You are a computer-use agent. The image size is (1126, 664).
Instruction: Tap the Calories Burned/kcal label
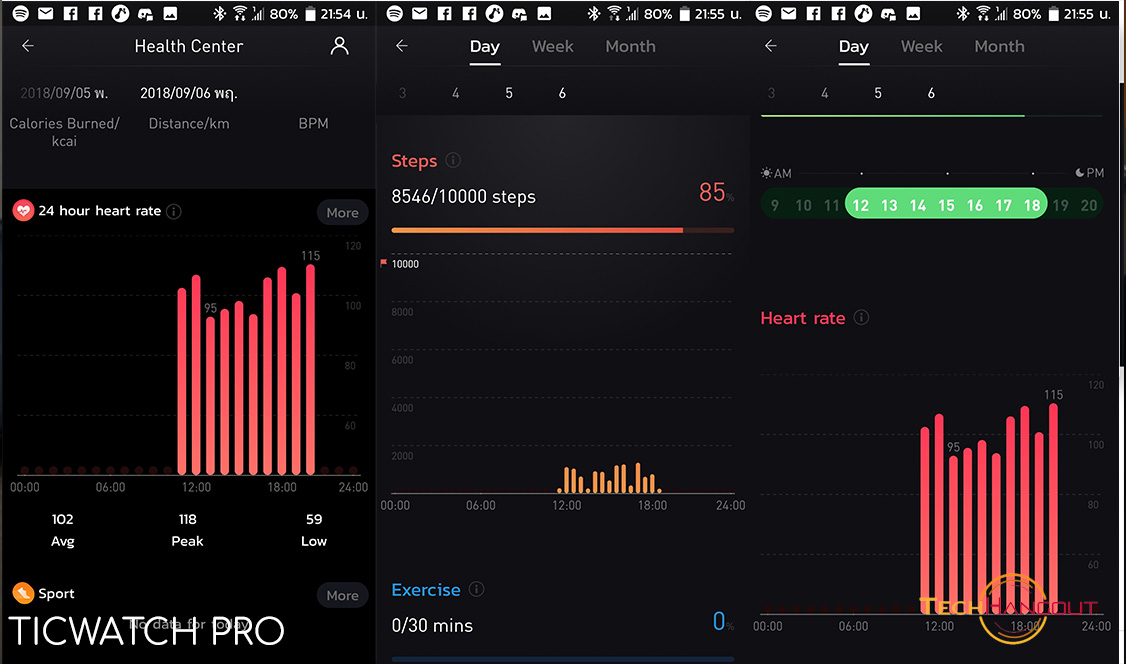(x=64, y=132)
